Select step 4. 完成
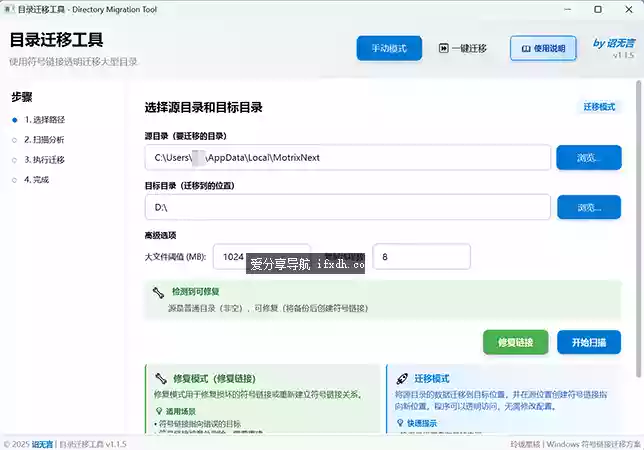644x450 pixels. click(x=36, y=180)
